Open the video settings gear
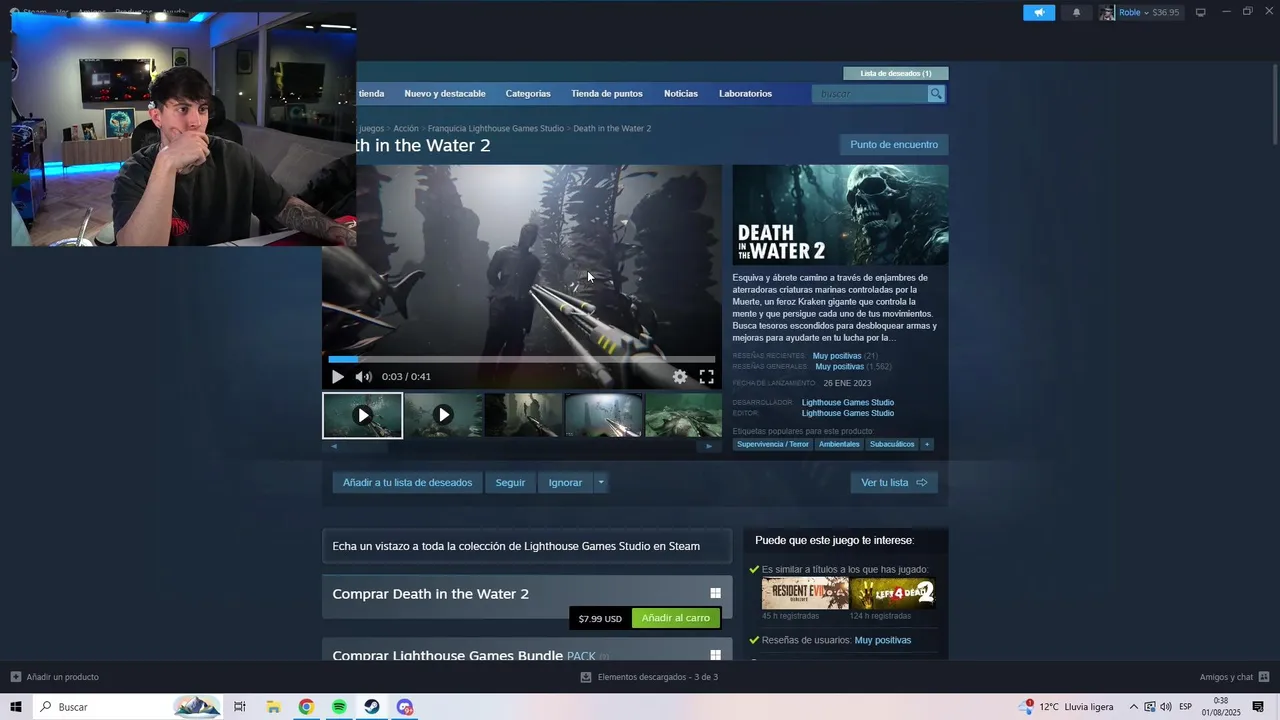Screen dimensions: 1280x720 680,377
